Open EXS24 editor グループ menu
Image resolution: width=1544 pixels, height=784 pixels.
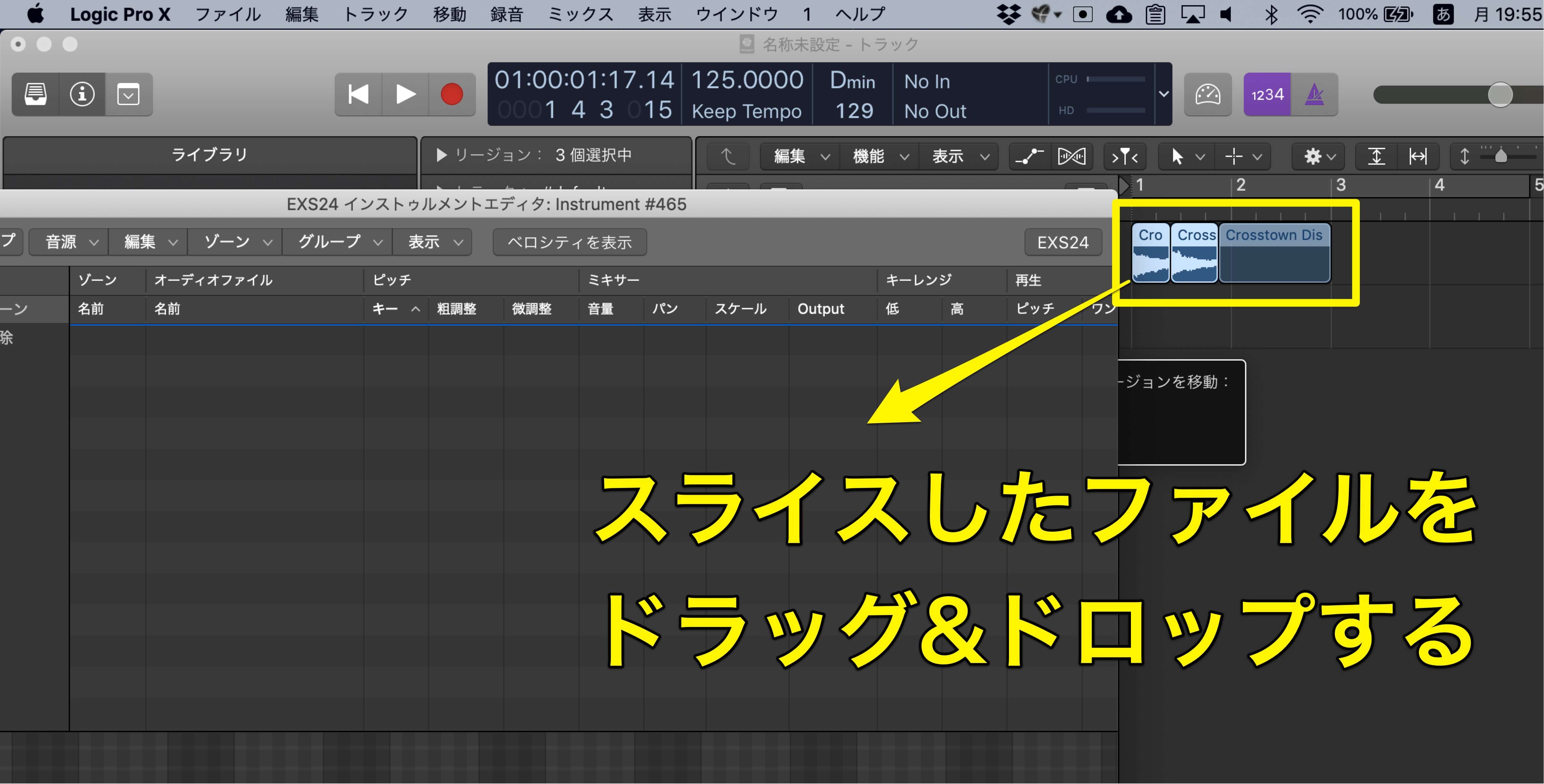tap(338, 242)
